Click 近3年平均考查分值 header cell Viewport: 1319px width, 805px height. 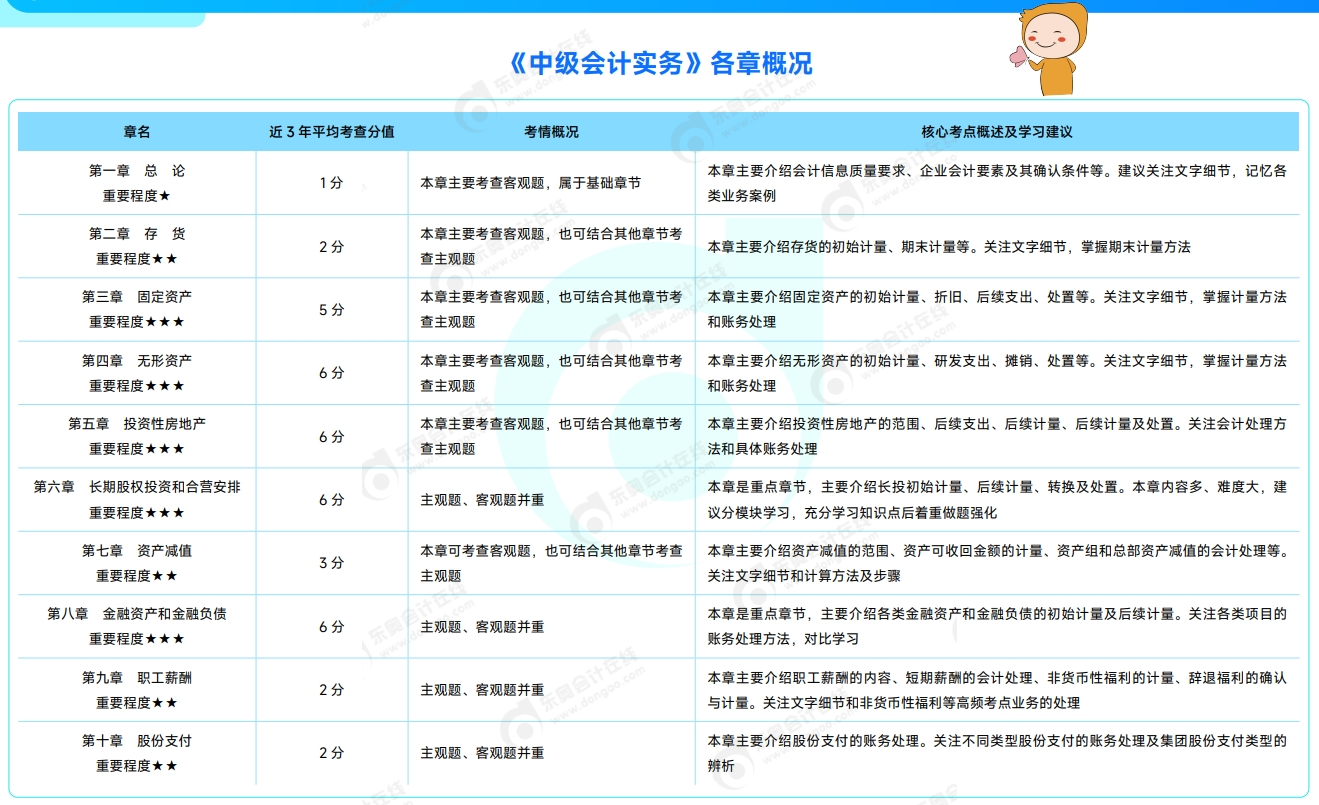(x=332, y=131)
